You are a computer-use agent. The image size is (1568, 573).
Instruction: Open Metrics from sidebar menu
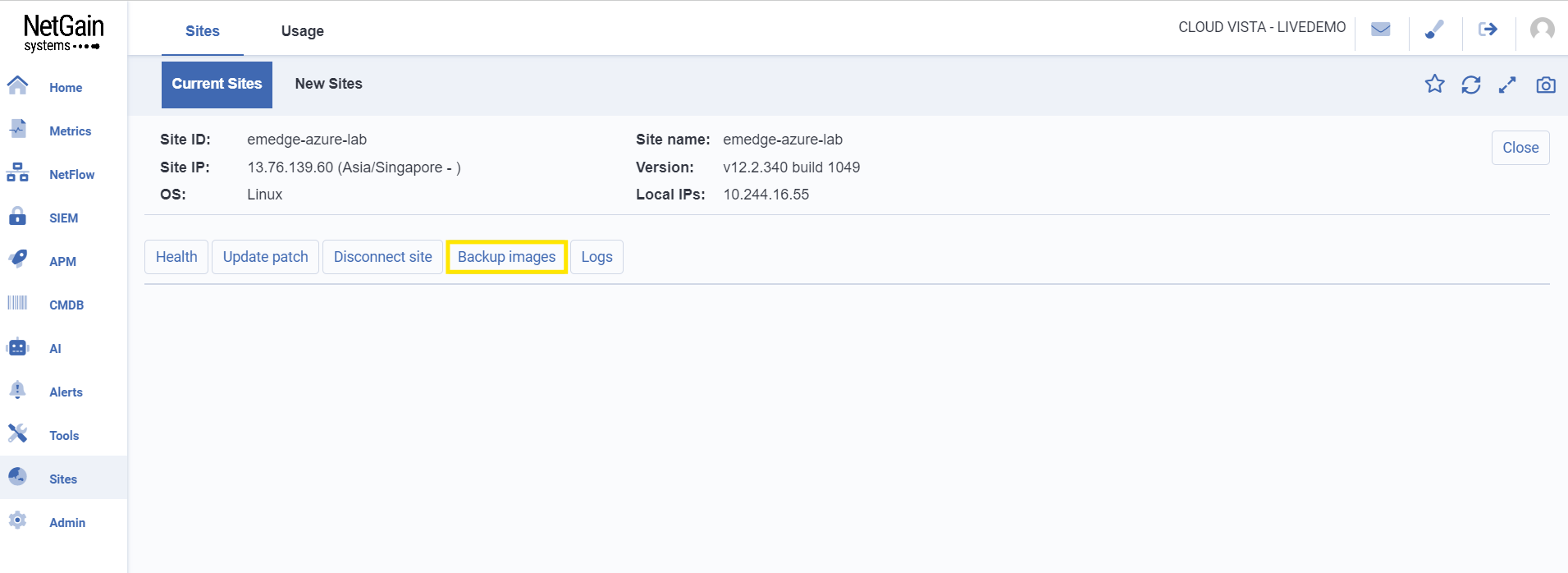click(71, 131)
